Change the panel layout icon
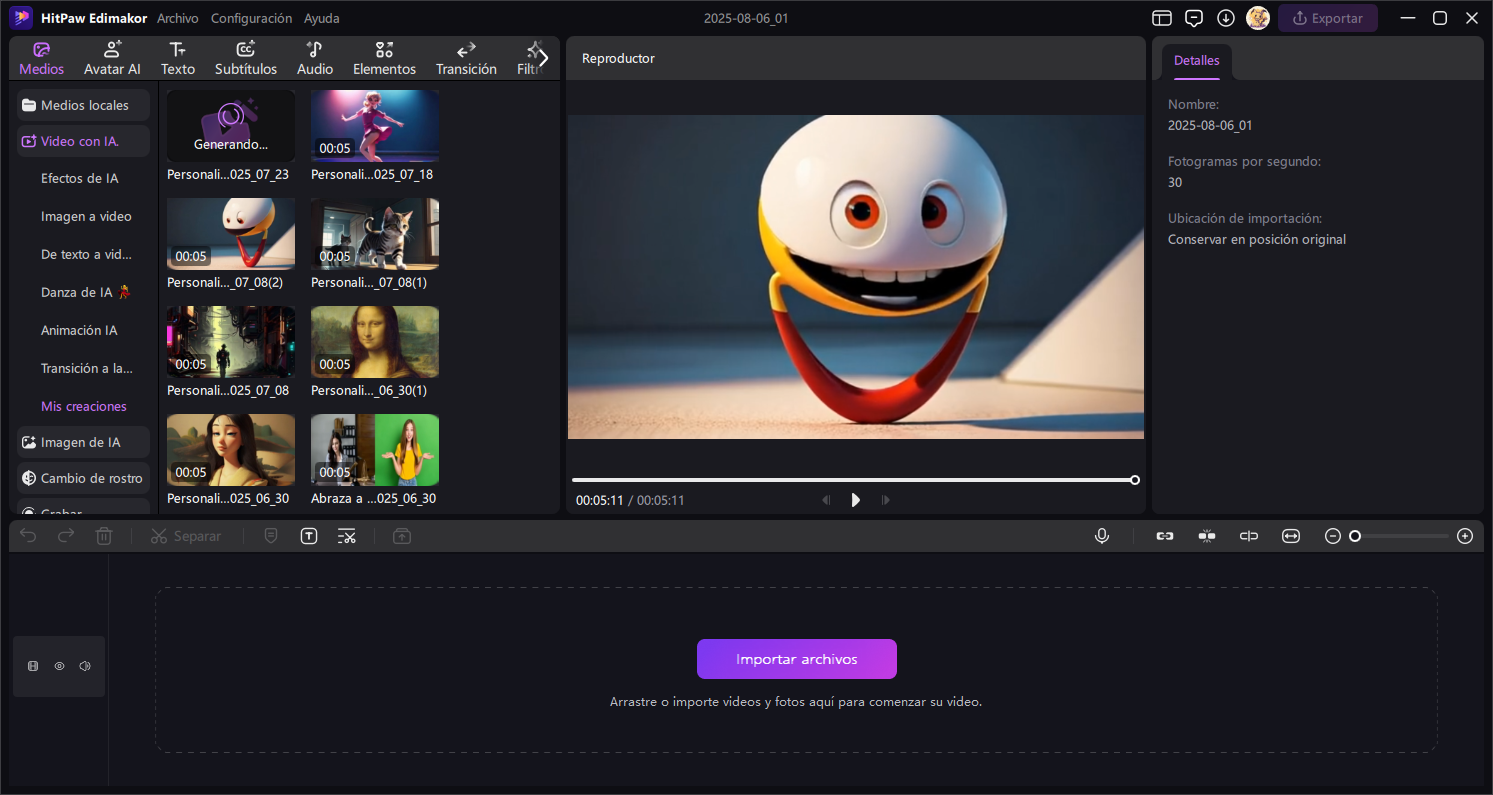 (x=1161, y=18)
